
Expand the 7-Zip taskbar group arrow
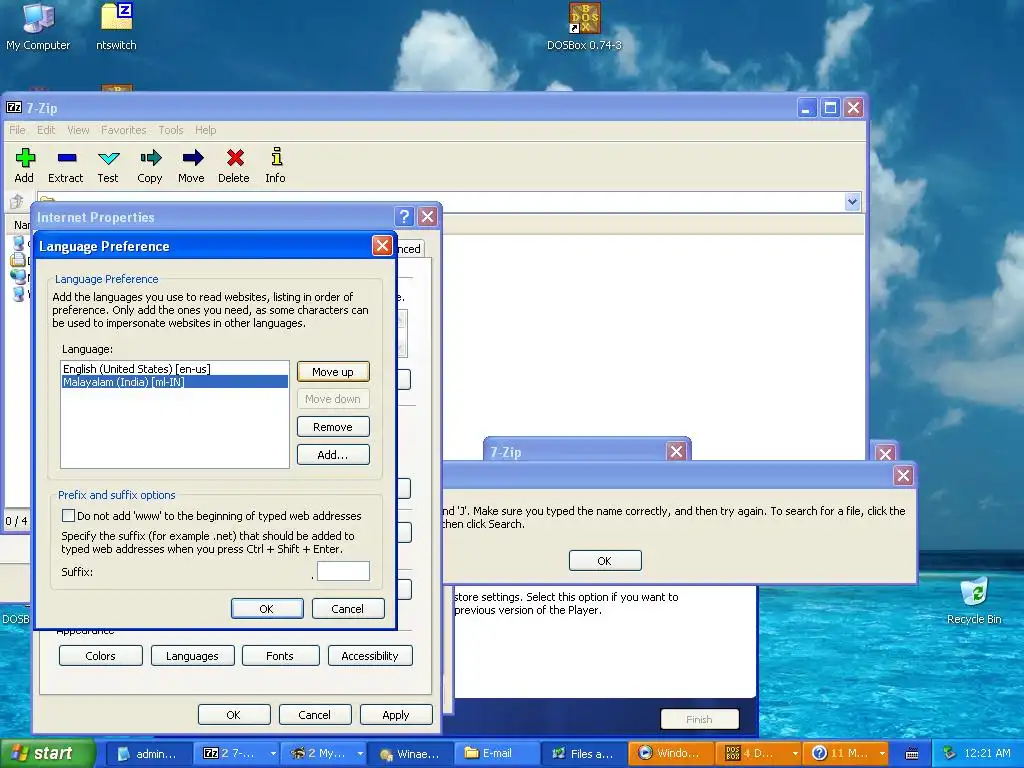coord(273,754)
